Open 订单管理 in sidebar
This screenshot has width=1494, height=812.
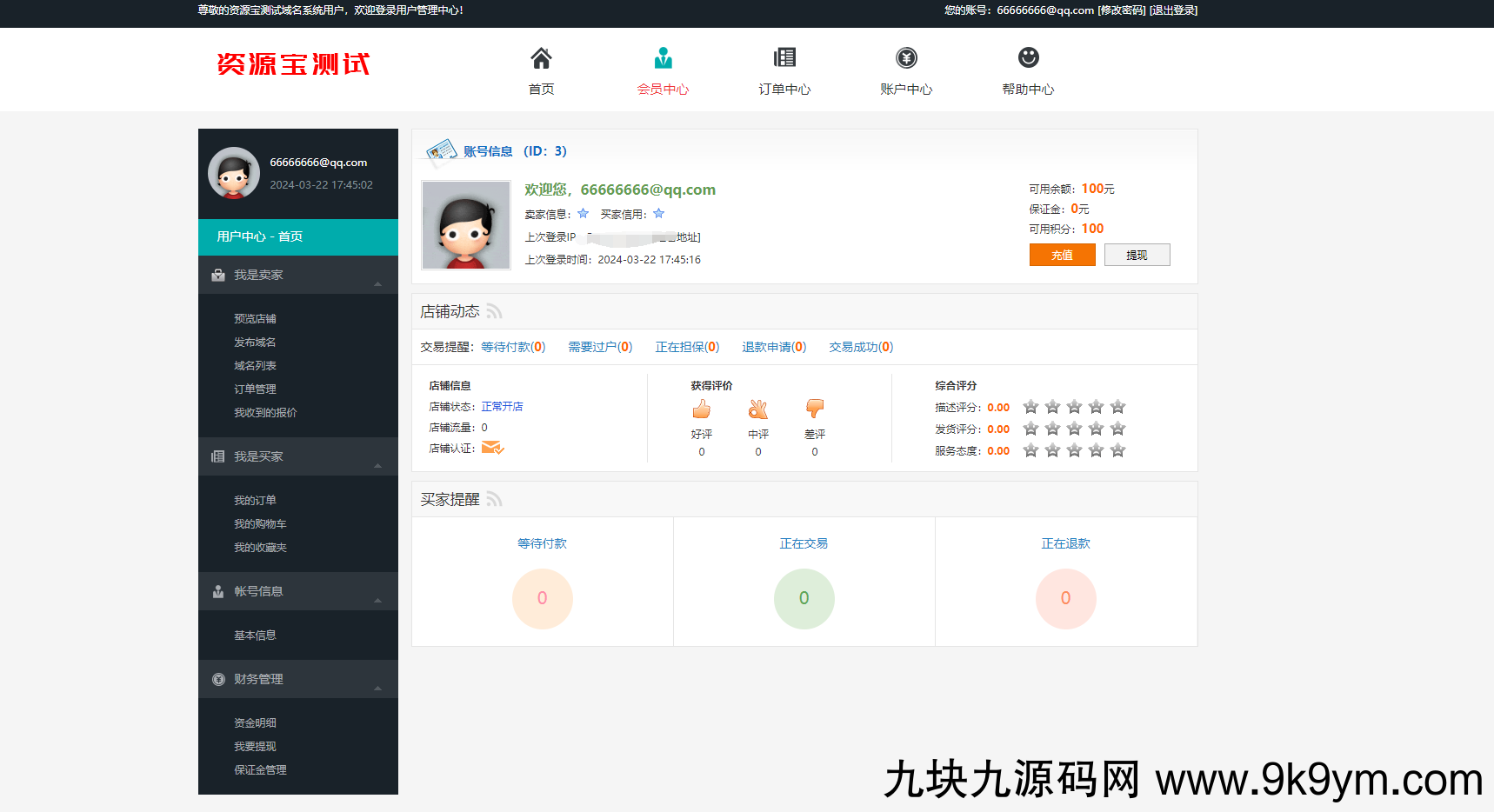tap(255, 389)
